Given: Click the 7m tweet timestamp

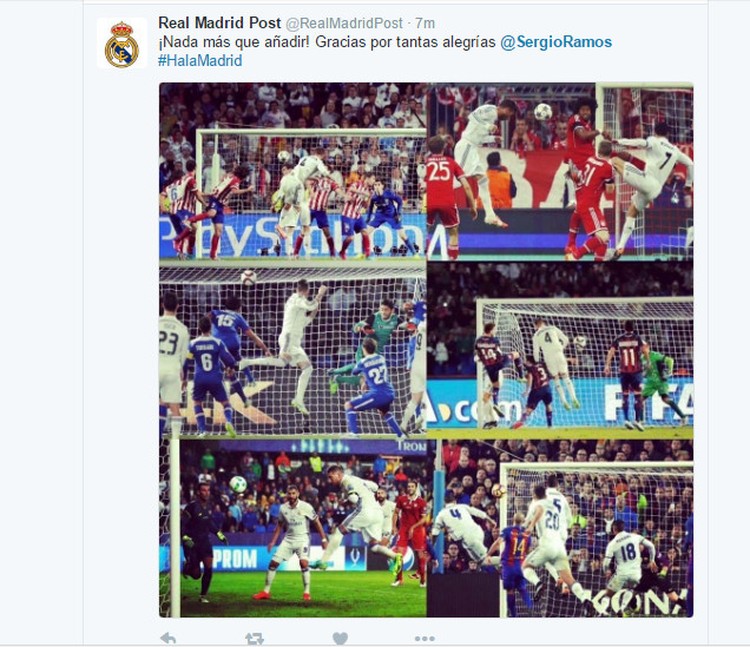Looking at the screenshot, I should [x=425, y=23].
